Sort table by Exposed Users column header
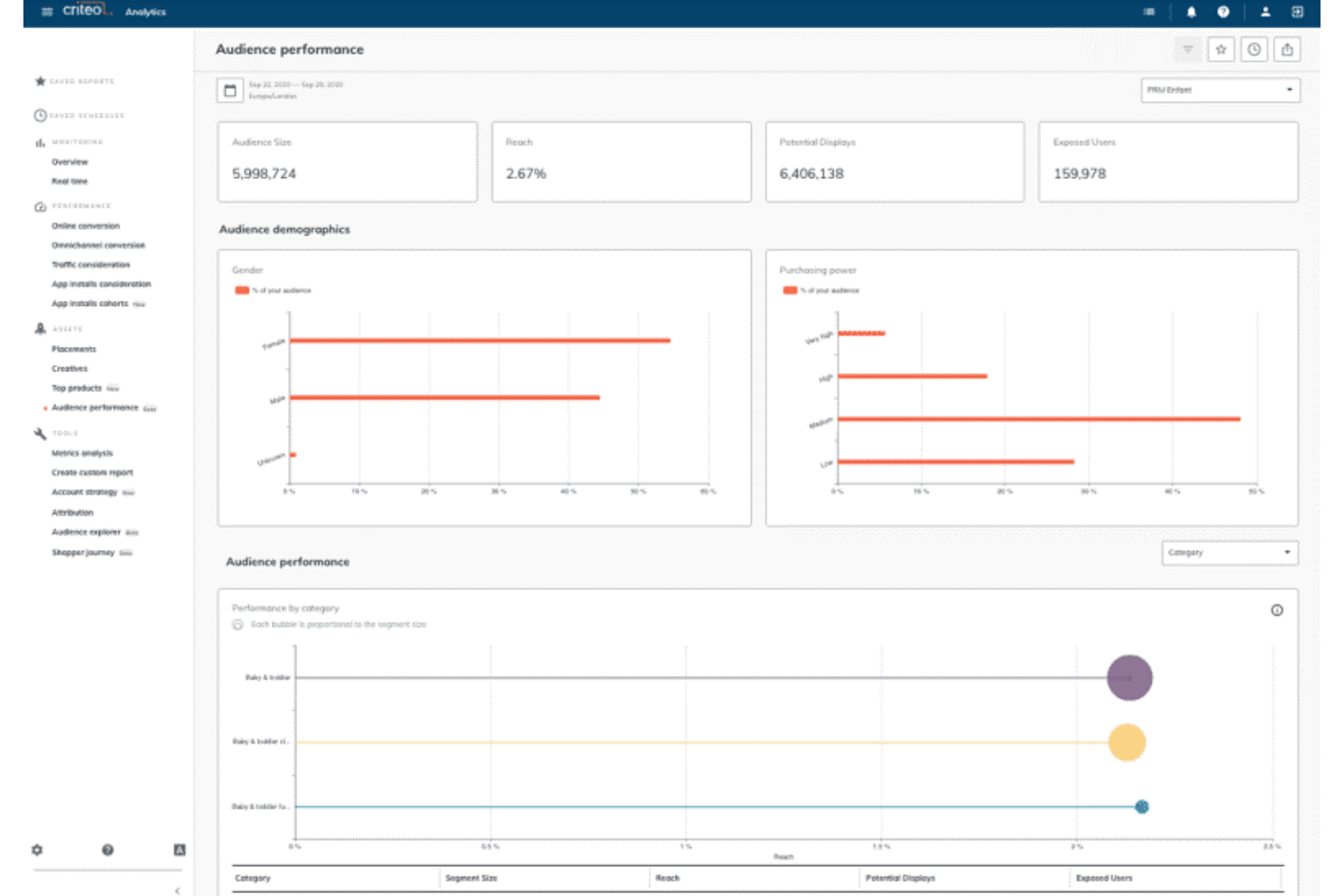The image size is (1344, 896). [1104, 879]
